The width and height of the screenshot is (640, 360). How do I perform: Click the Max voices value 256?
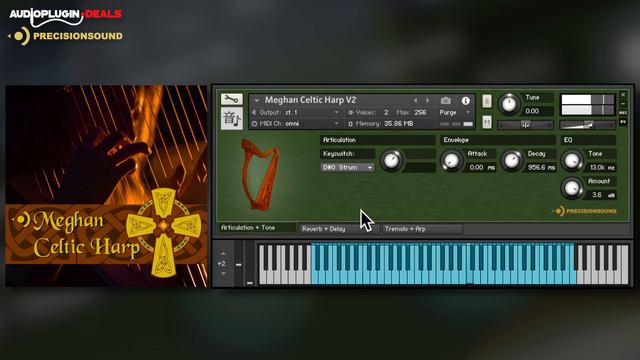coord(420,112)
